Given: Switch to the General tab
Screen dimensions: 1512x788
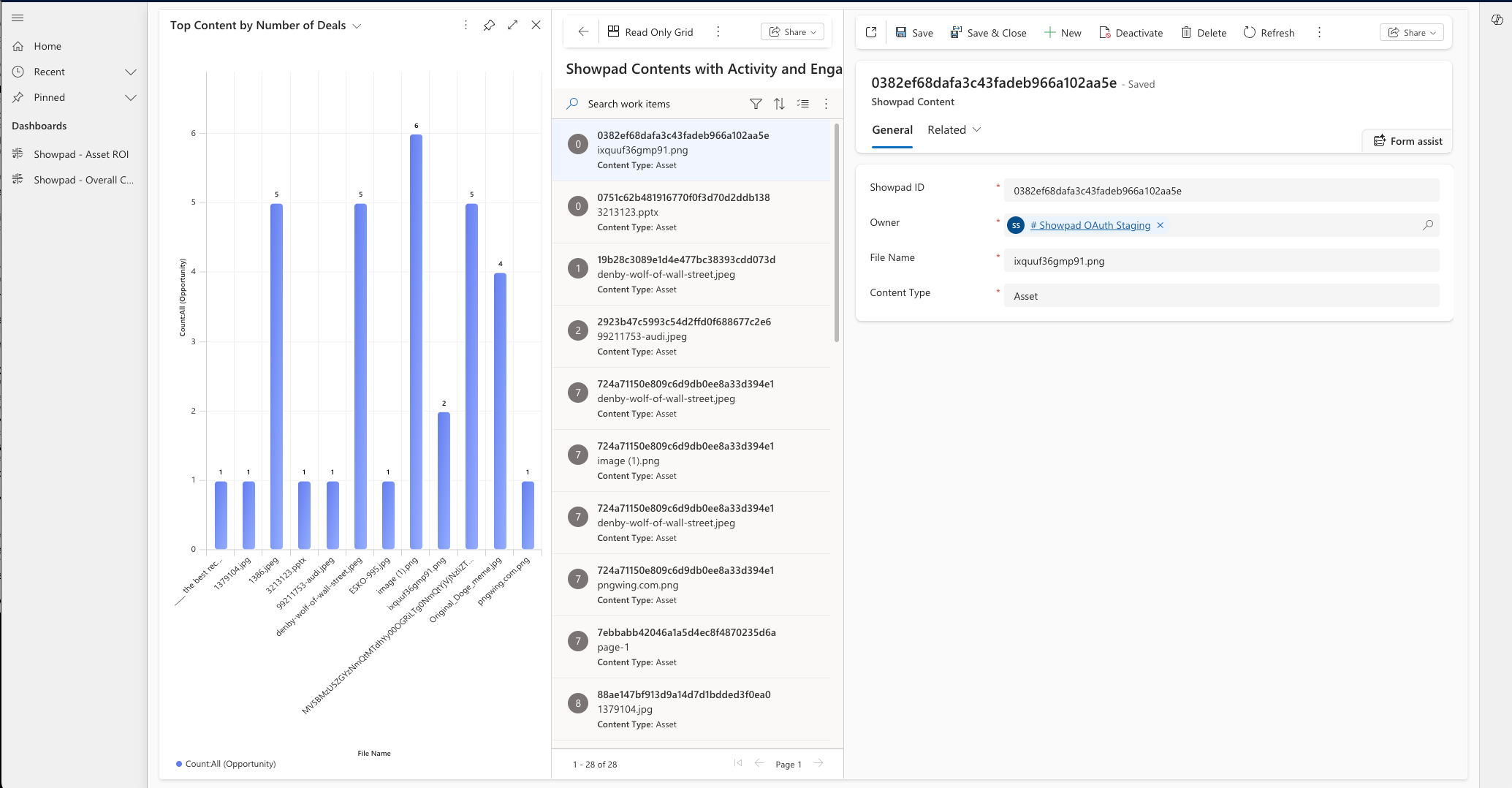Looking at the screenshot, I should click(892, 129).
